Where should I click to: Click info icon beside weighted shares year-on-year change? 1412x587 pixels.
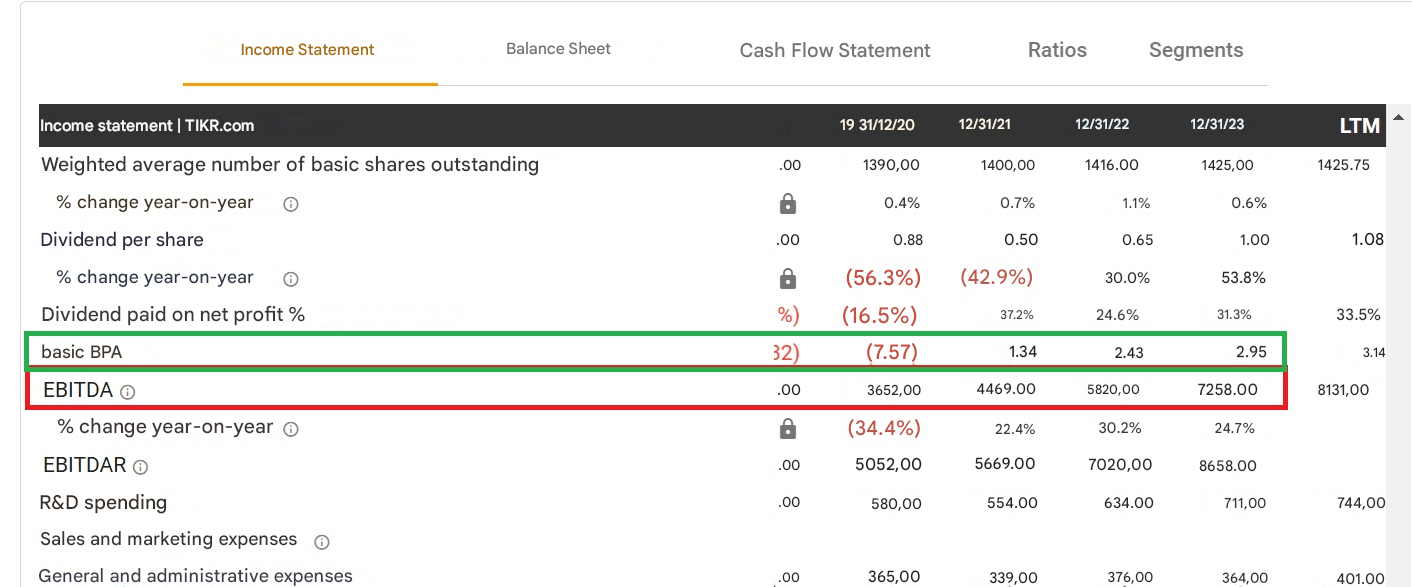(x=291, y=204)
